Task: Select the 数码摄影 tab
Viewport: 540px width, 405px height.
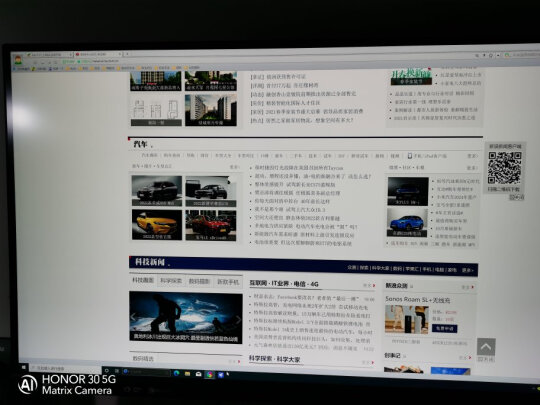Action: [x=199, y=281]
